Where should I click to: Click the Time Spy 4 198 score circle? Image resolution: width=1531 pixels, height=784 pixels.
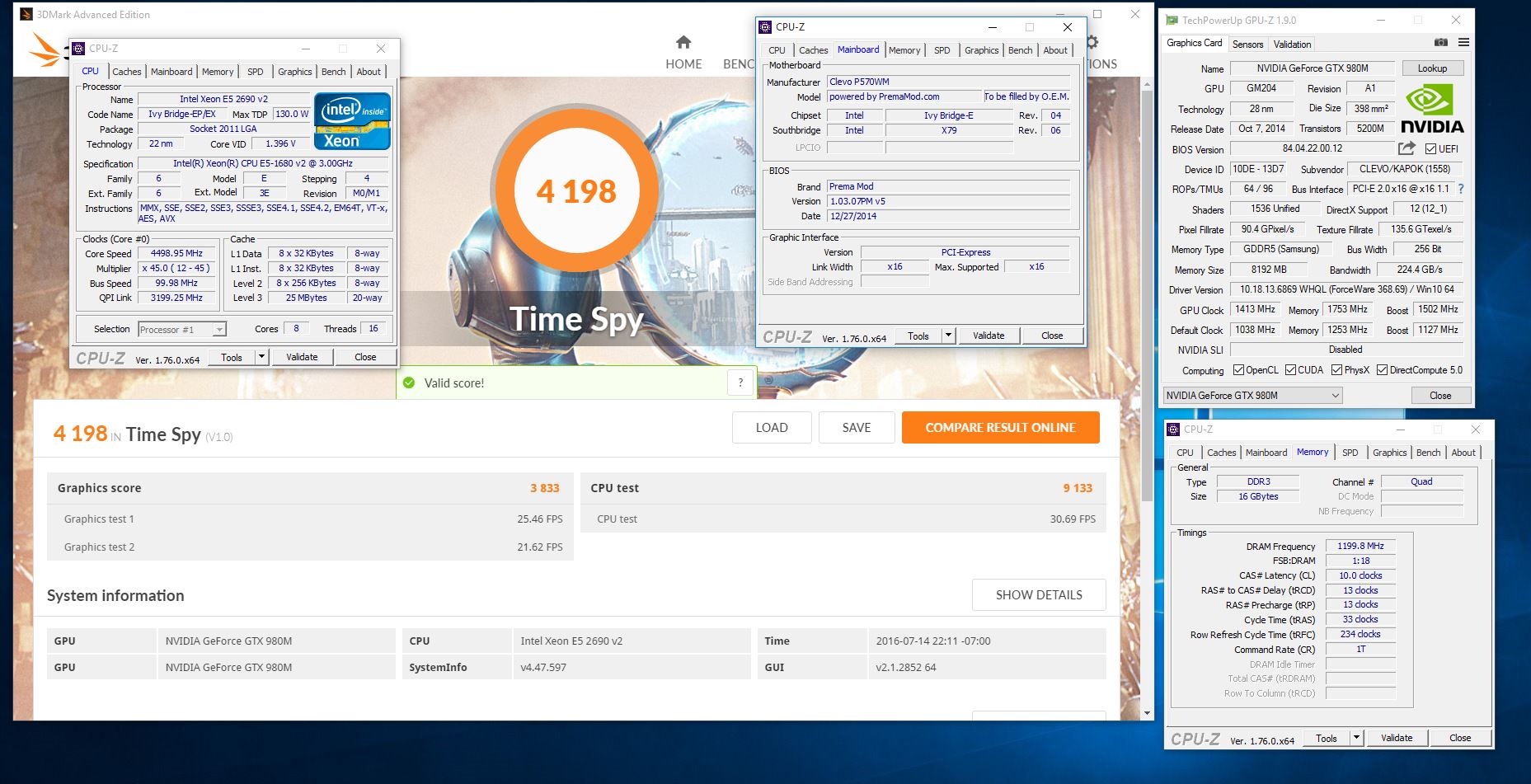coord(577,191)
